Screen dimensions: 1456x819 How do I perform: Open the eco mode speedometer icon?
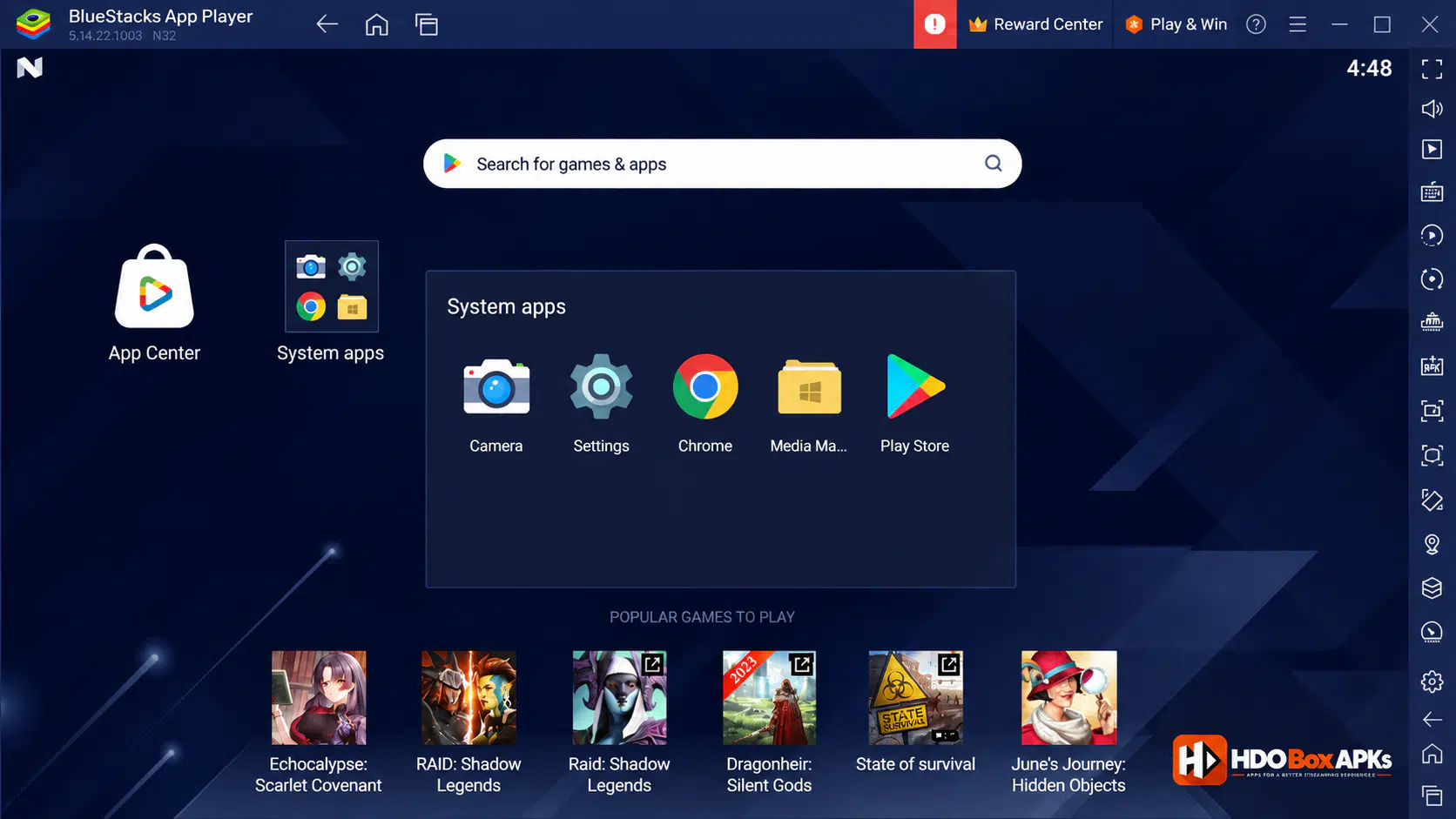tap(1432, 632)
